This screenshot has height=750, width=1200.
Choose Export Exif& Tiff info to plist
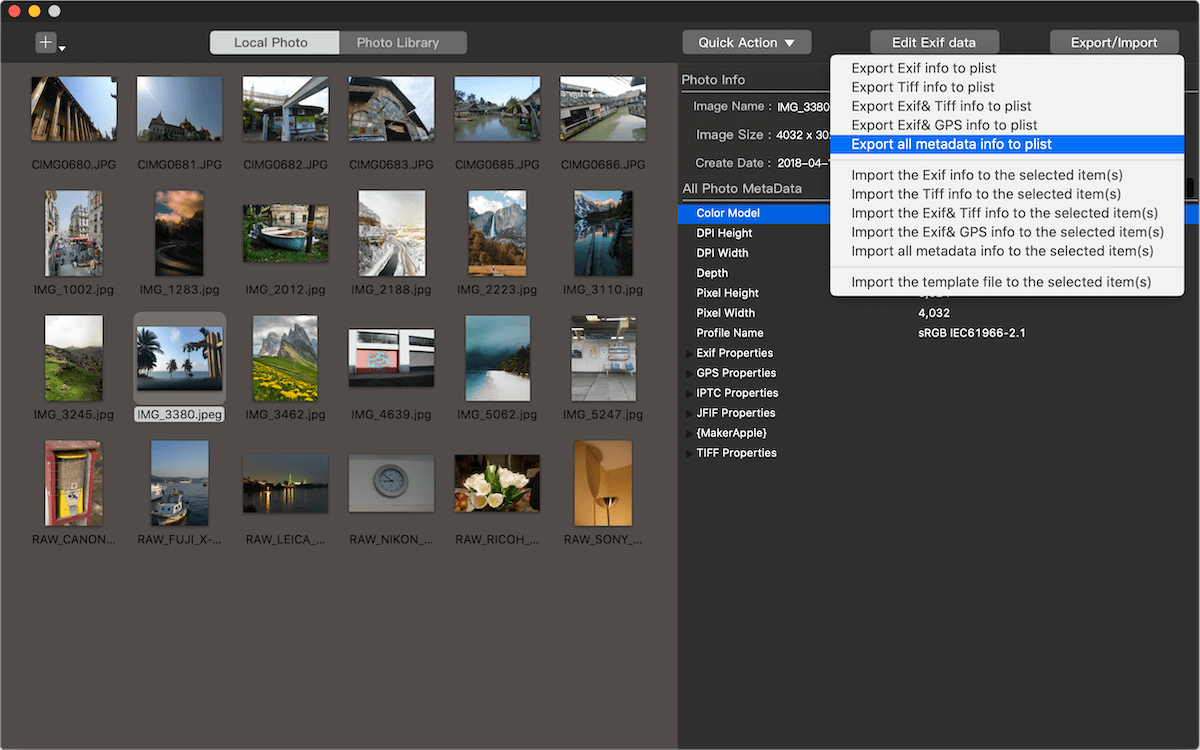[x=1007, y=106]
